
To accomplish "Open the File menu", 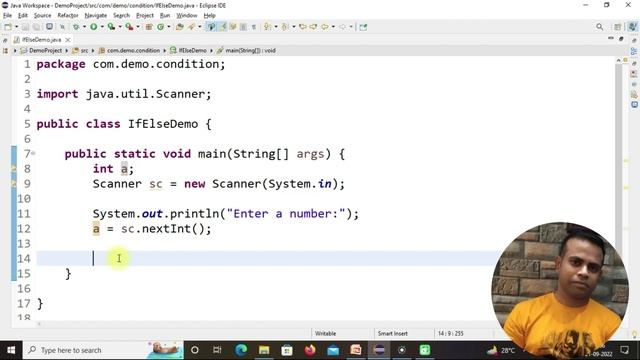I will (x=7, y=16).
